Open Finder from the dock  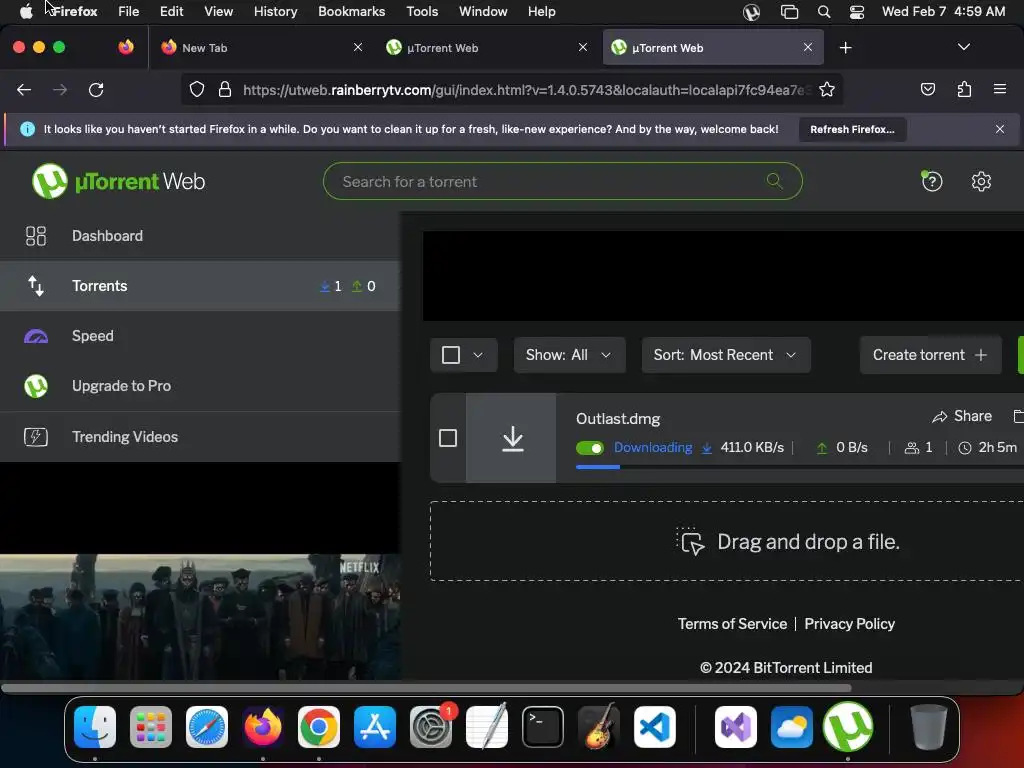(95, 726)
